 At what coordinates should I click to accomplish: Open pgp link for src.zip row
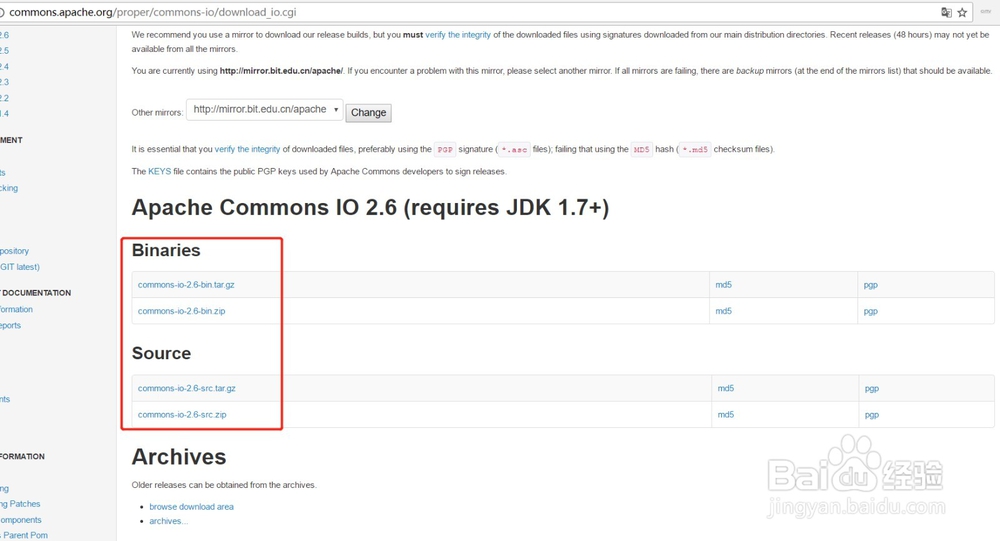click(x=872, y=415)
